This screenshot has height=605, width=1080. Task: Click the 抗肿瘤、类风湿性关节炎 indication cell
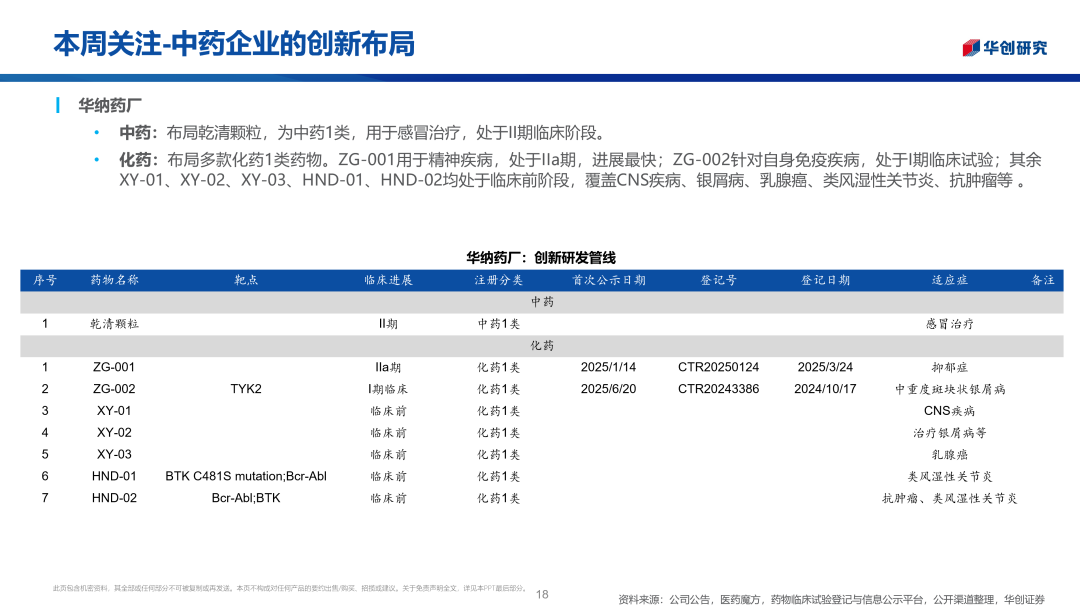(950, 498)
